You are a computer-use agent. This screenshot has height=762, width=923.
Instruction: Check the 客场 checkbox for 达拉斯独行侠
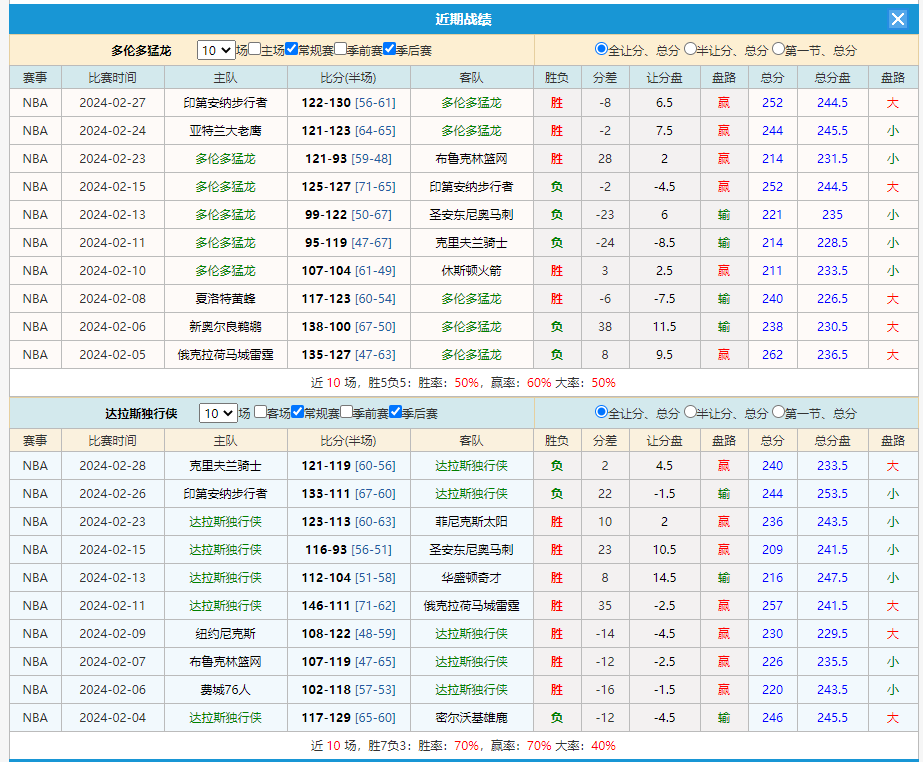point(261,412)
